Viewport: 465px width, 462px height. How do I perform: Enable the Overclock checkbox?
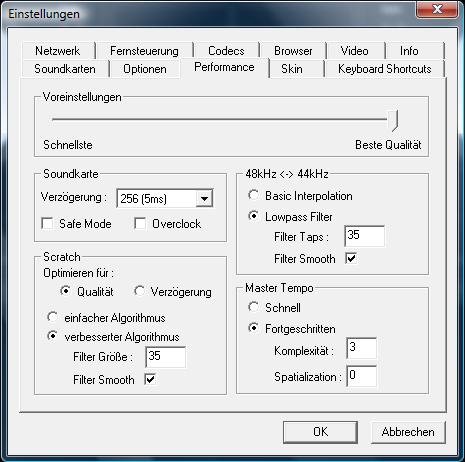click(140, 223)
